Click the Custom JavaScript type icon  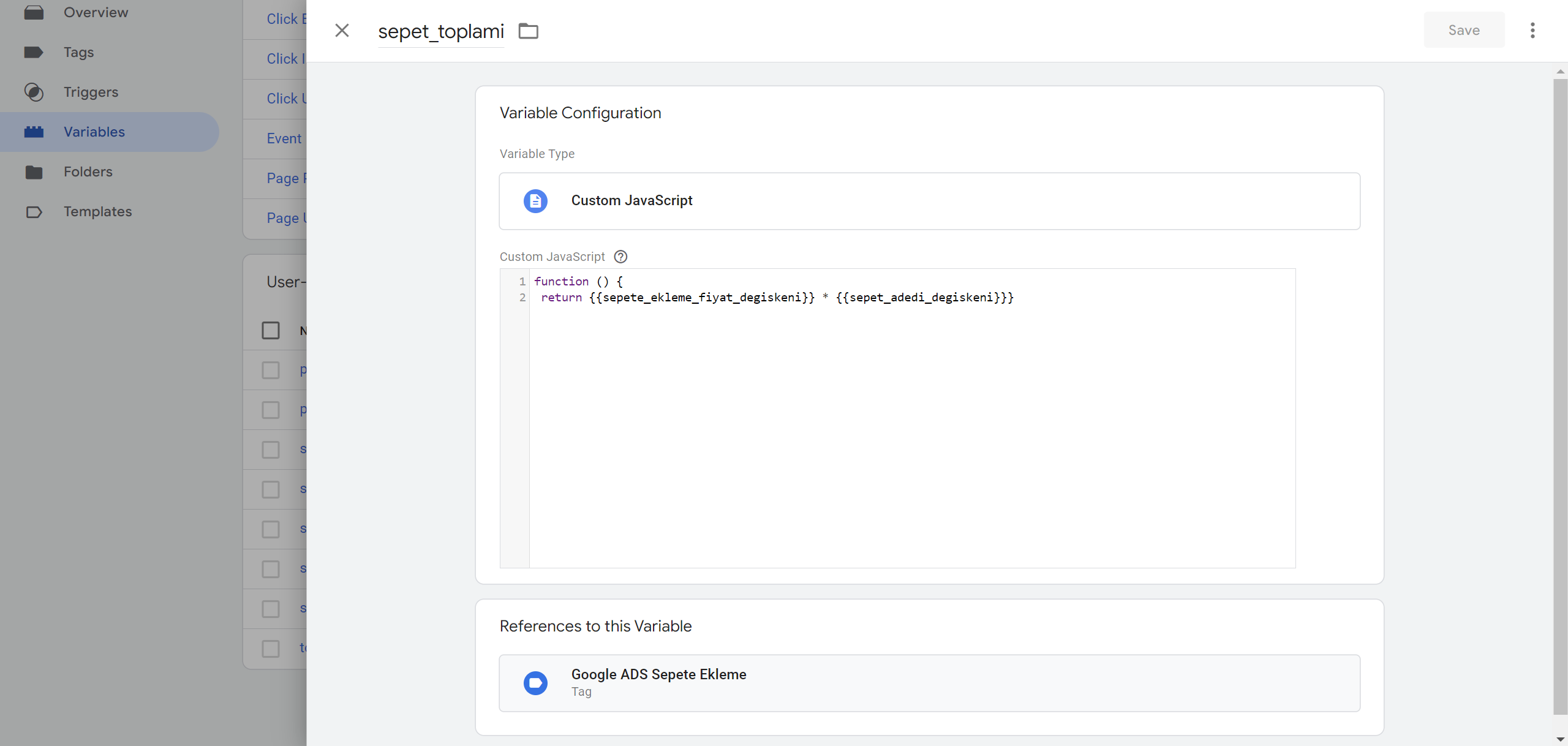[x=535, y=201]
